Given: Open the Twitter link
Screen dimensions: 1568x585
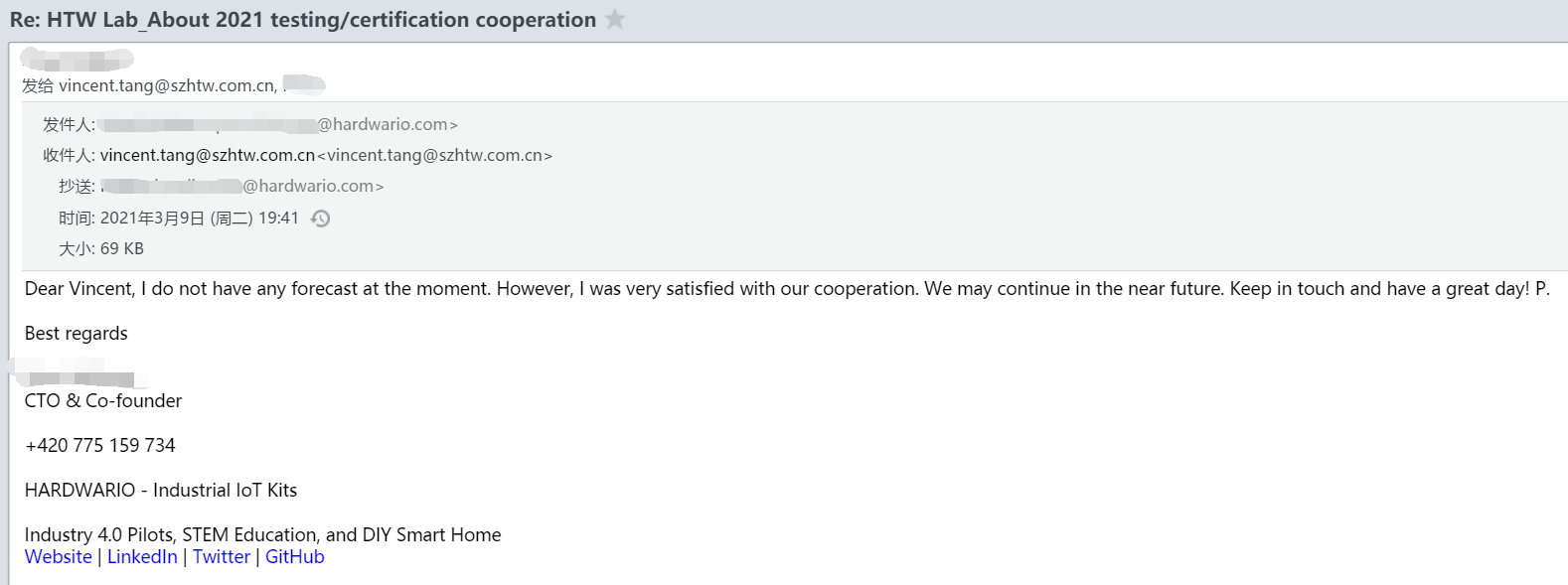Looking at the screenshot, I should (x=222, y=557).
